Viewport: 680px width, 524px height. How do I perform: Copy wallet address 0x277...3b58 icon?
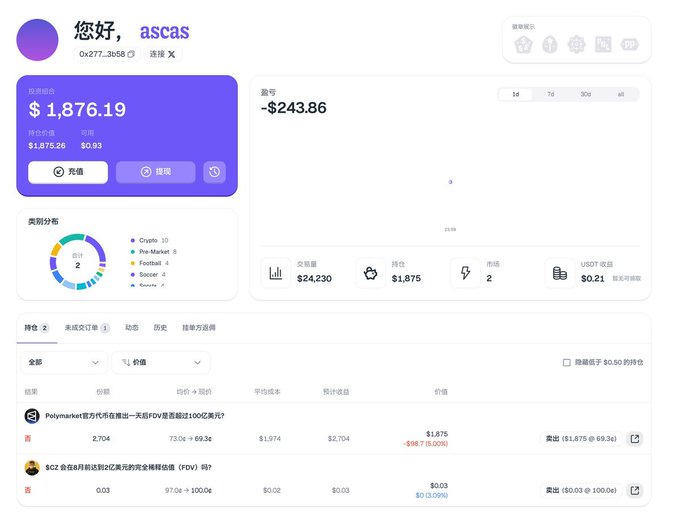(131, 54)
